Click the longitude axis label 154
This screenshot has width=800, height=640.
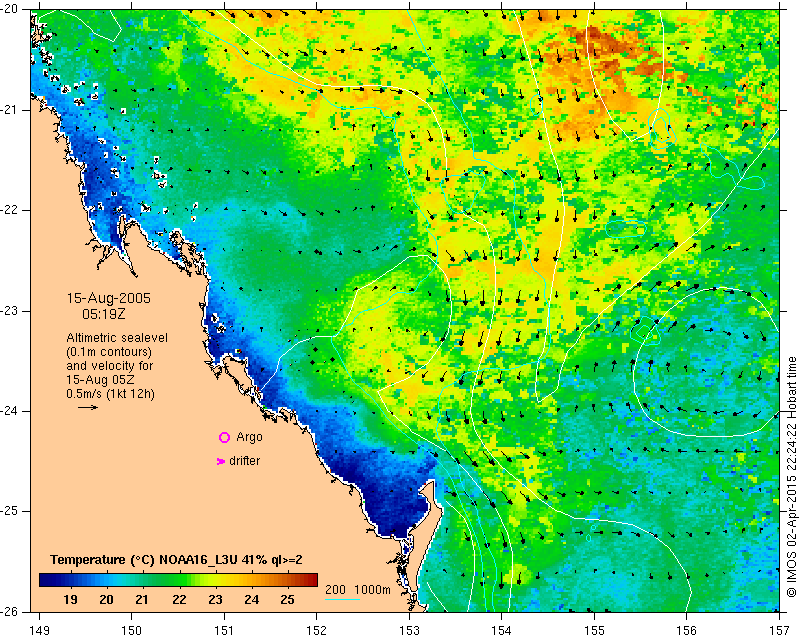(x=502, y=631)
